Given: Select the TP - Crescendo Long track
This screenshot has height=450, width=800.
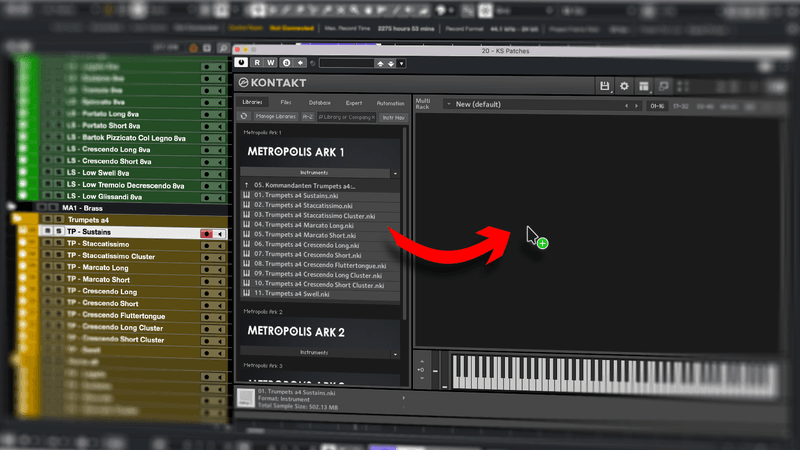Looking at the screenshot, I should pos(102,292).
